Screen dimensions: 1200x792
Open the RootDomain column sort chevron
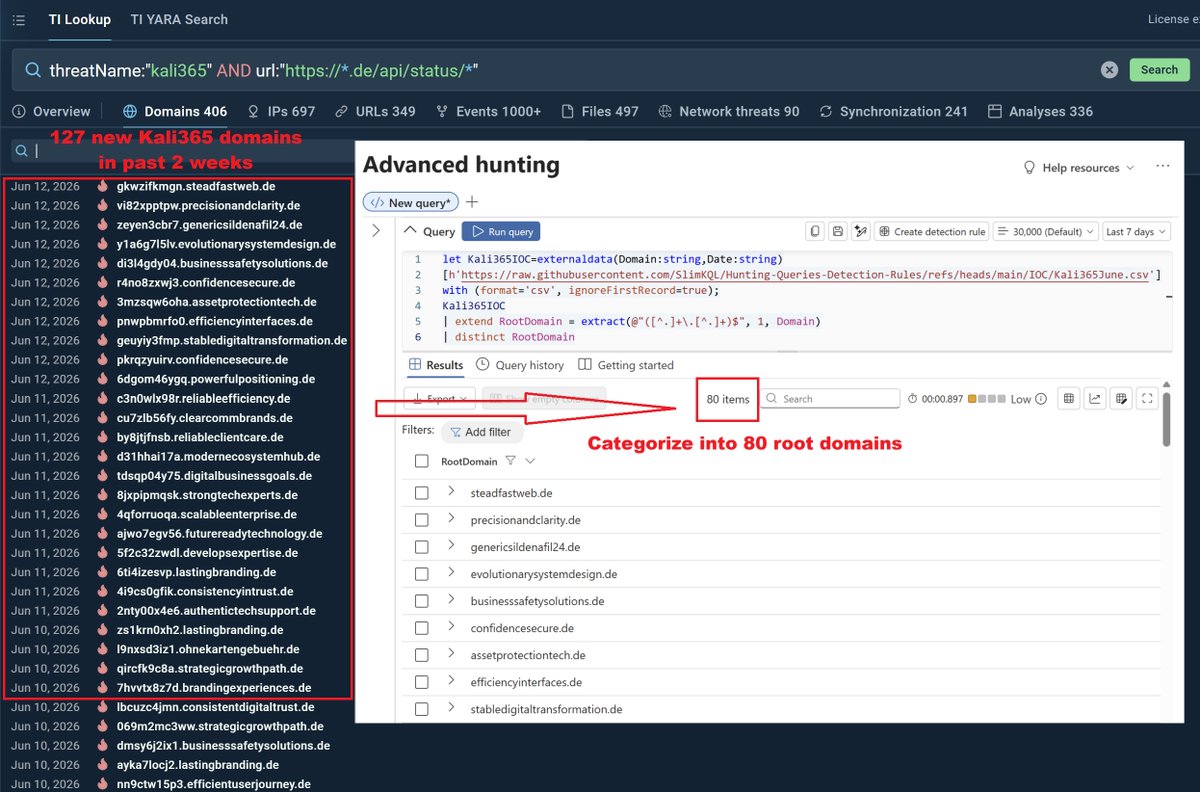point(530,461)
